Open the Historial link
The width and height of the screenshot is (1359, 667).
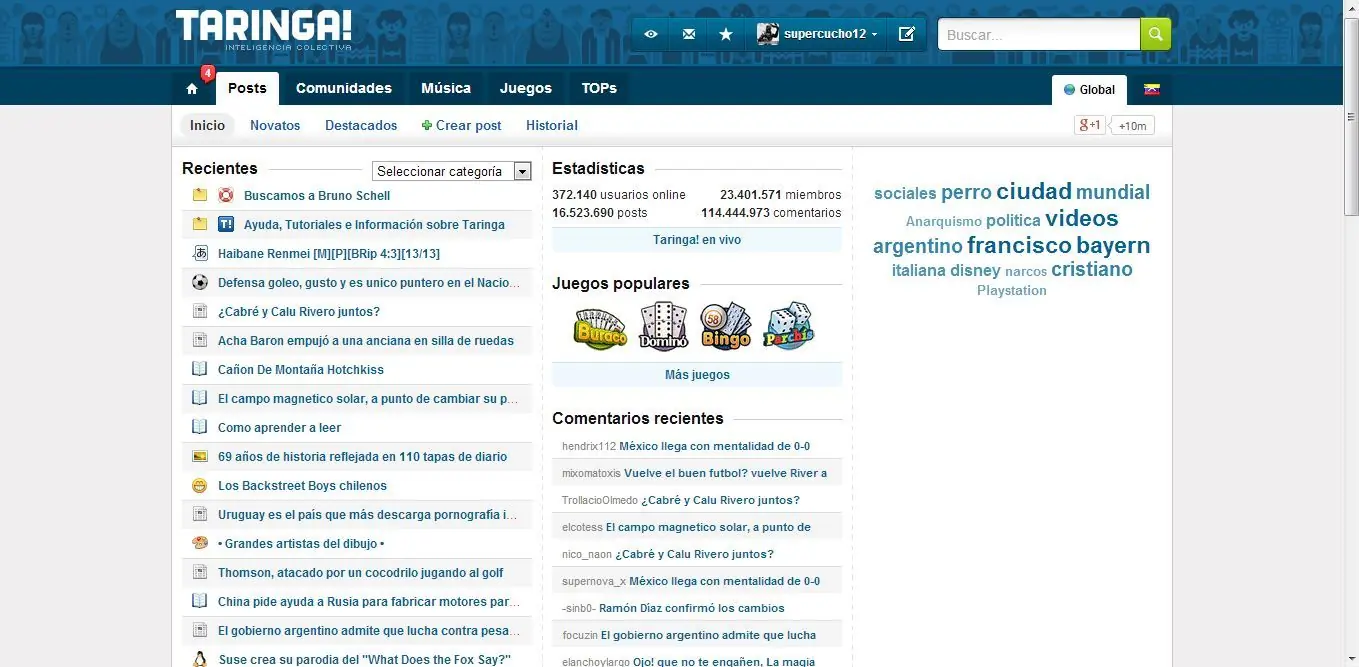tap(552, 125)
